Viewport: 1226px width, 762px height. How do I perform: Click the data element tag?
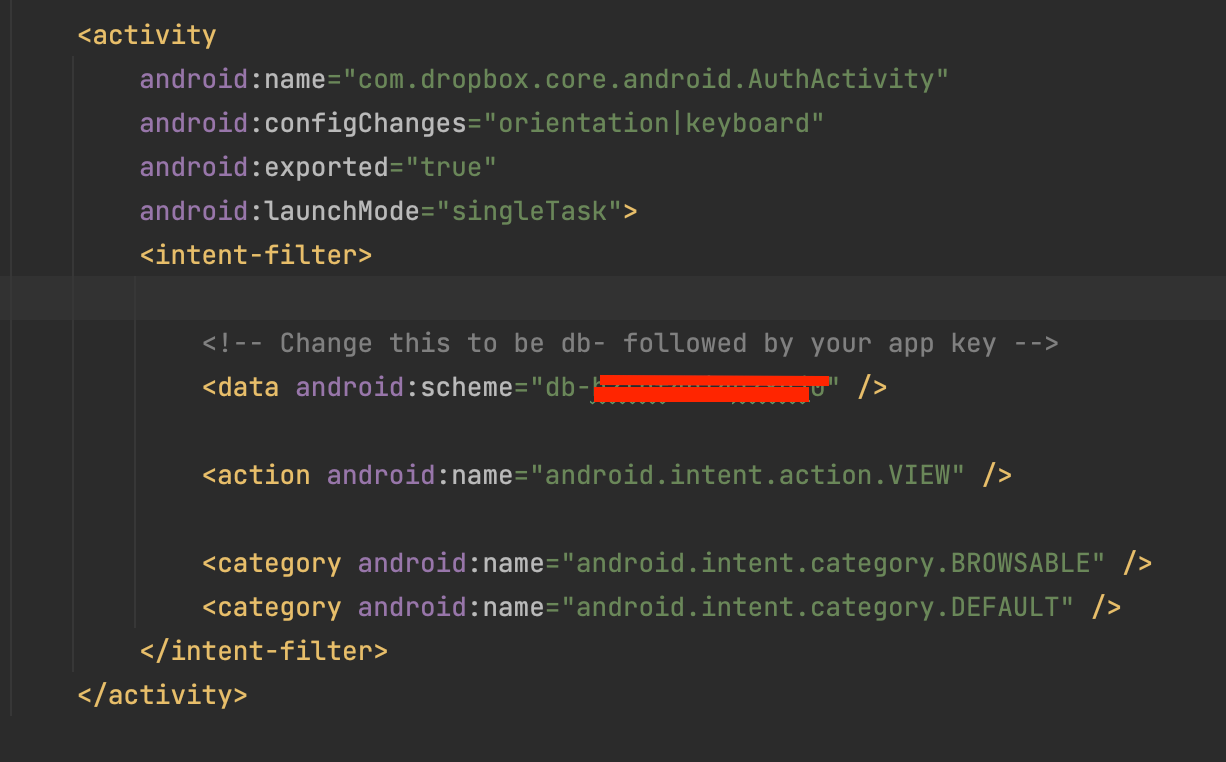click(241, 387)
